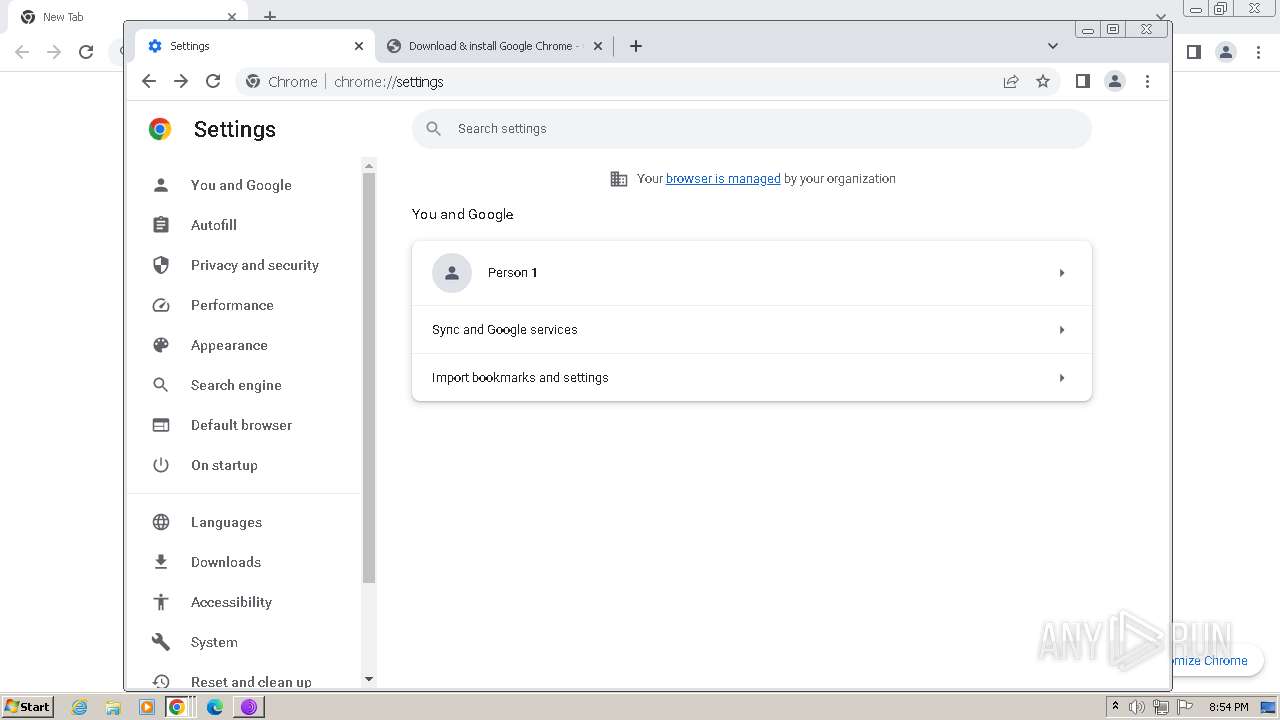Click the Search settings field
1280x720 pixels.
coord(752,129)
